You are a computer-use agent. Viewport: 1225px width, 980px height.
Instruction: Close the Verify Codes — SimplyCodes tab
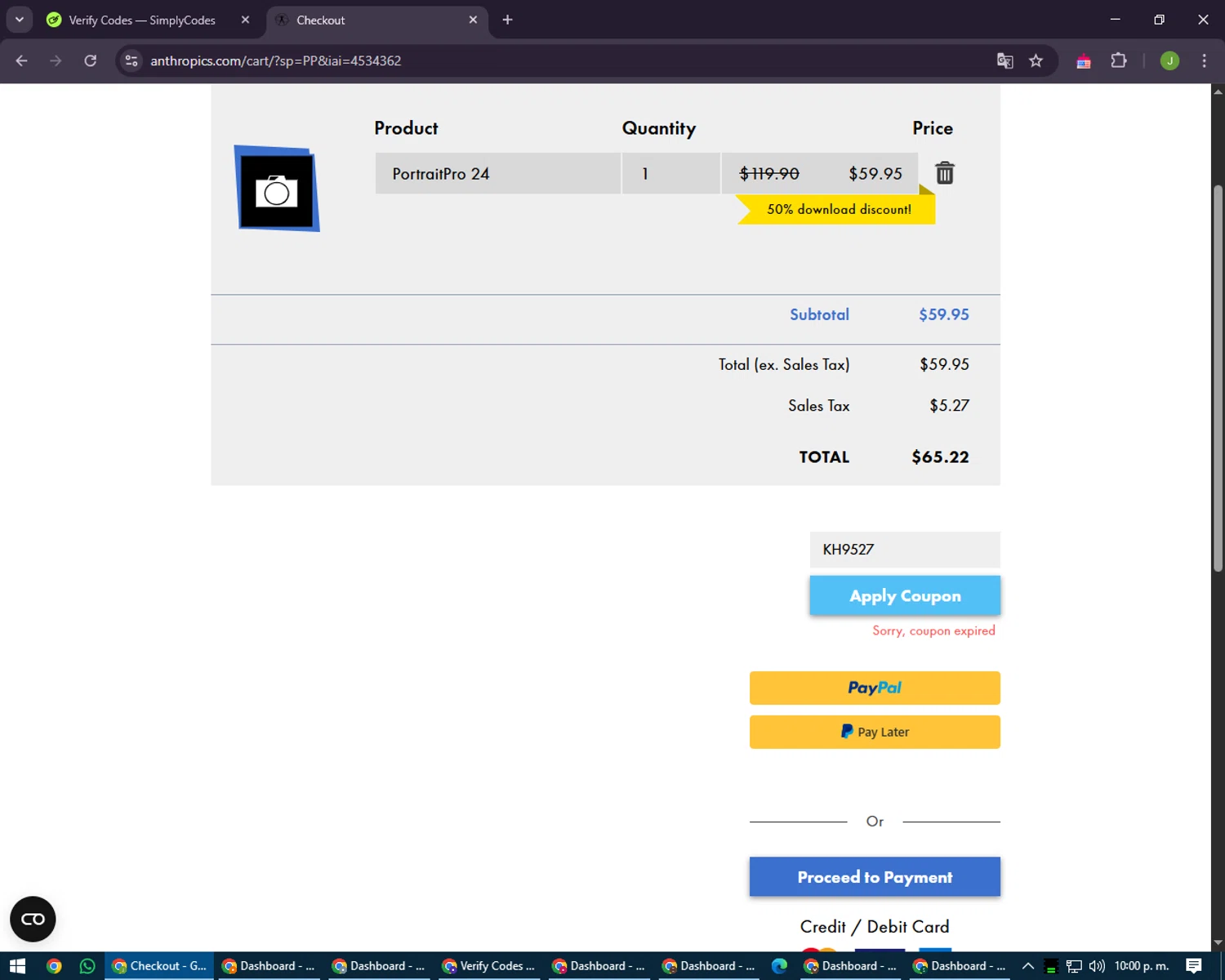[x=245, y=20]
